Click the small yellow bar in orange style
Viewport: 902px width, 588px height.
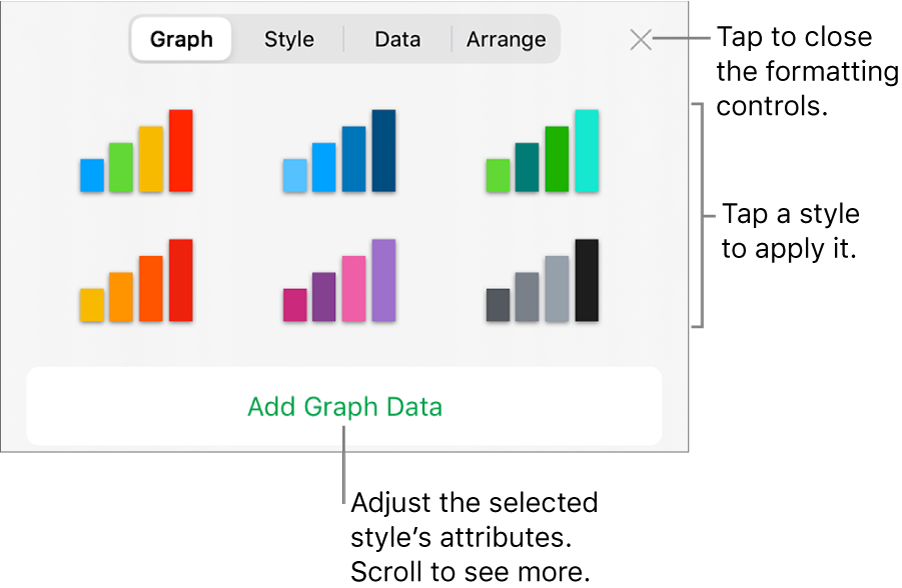tap(91, 305)
